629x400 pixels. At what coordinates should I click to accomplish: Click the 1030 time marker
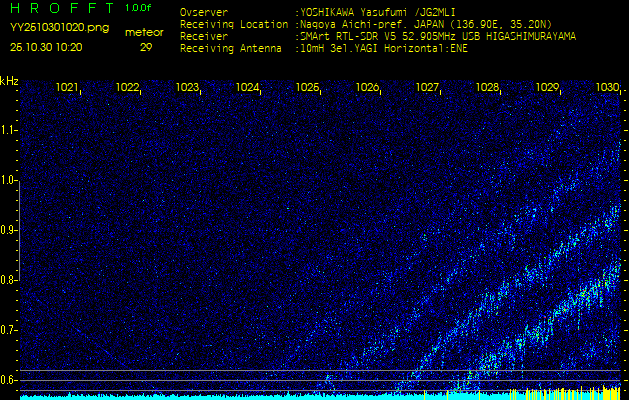[x=607, y=87]
